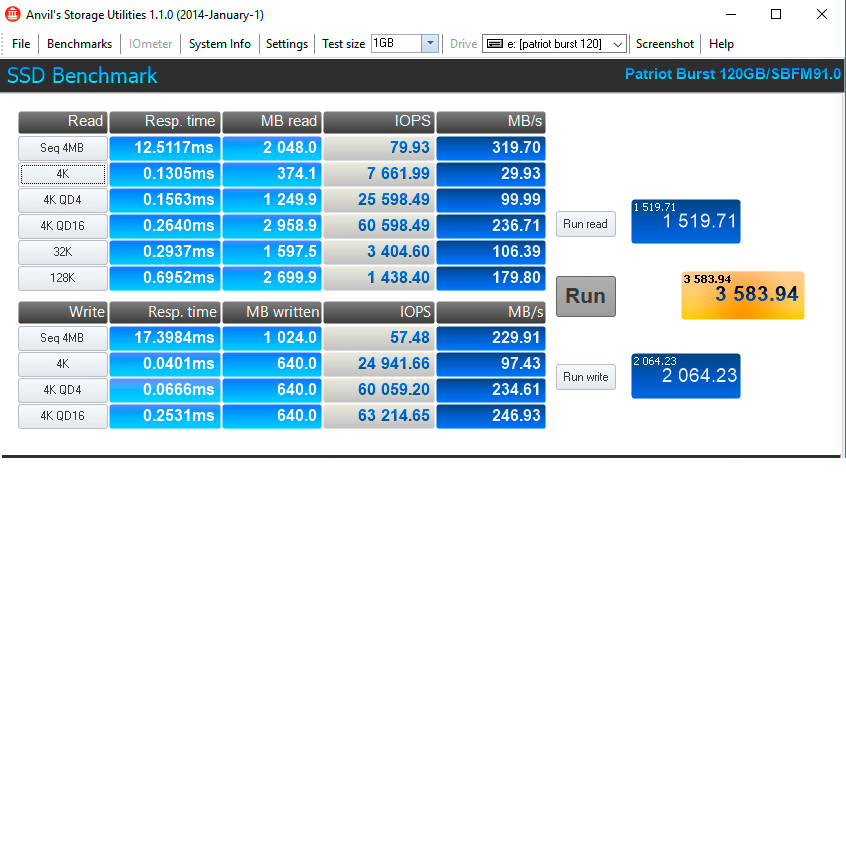This screenshot has width=846, height=842.
Task: Click the 1 024.0 MB written cell
Action: 272,338
